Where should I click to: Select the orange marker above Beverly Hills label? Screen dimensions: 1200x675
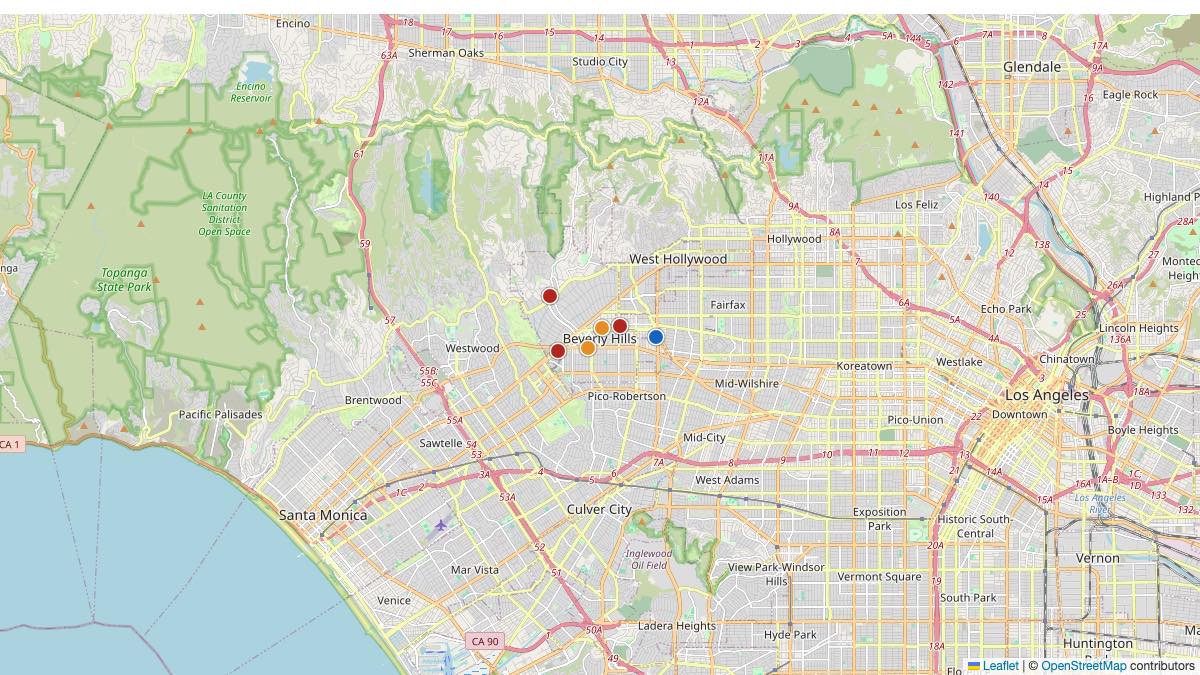click(x=602, y=328)
